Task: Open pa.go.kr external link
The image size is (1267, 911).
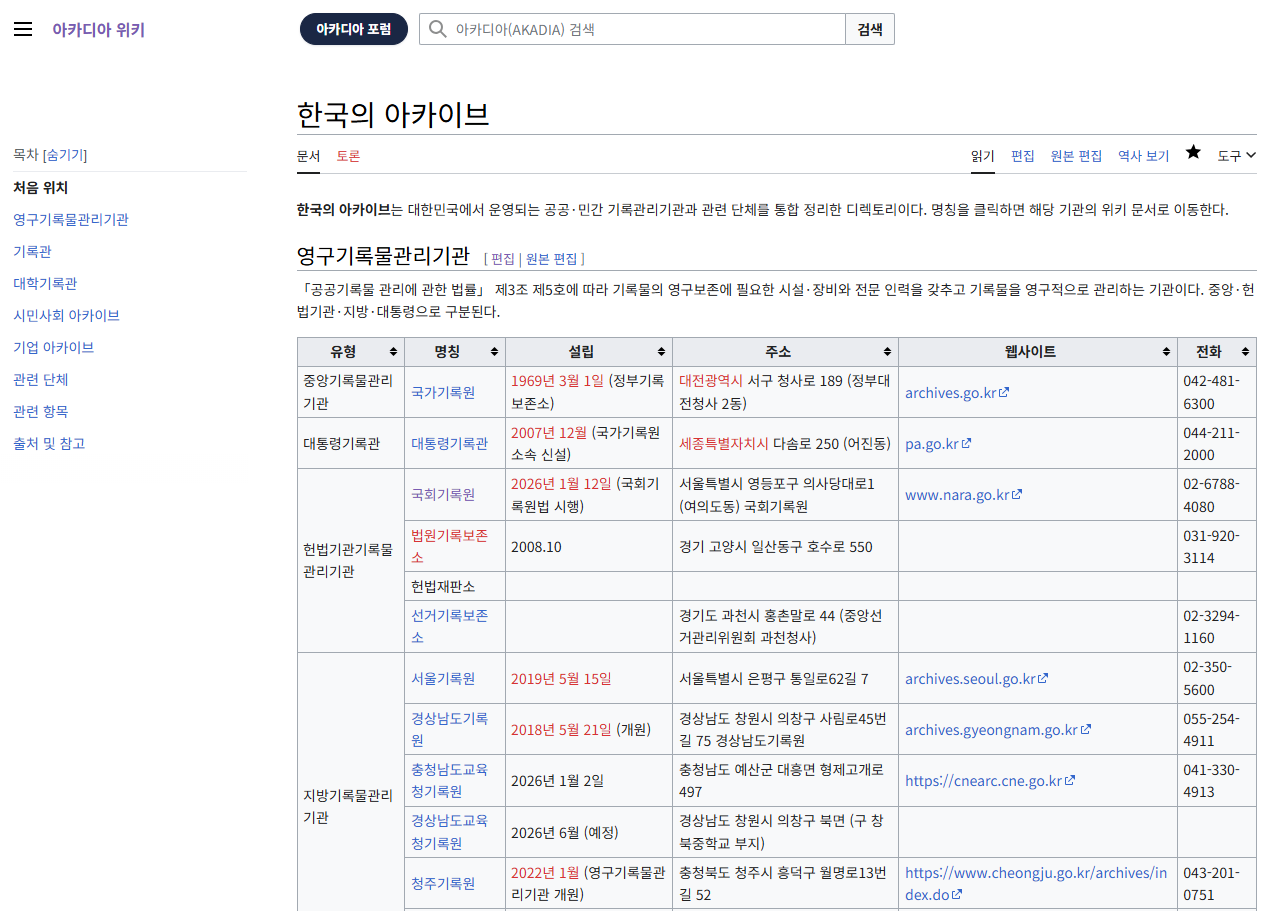Action: (x=938, y=443)
